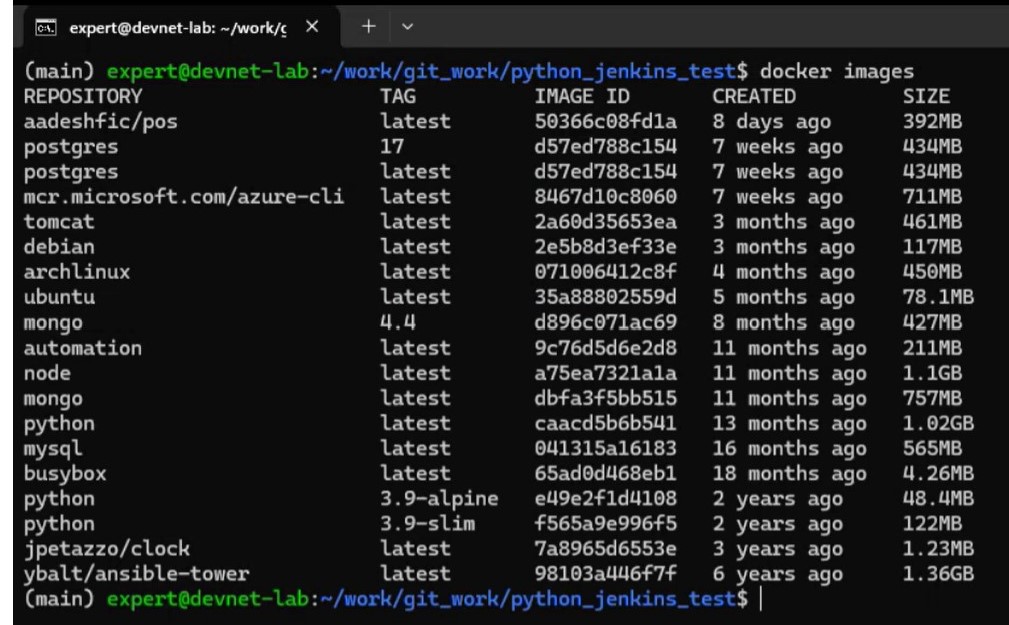Close the expert@devnet-lab terminal tab
The height and width of the screenshot is (625, 1009).
point(312,27)
